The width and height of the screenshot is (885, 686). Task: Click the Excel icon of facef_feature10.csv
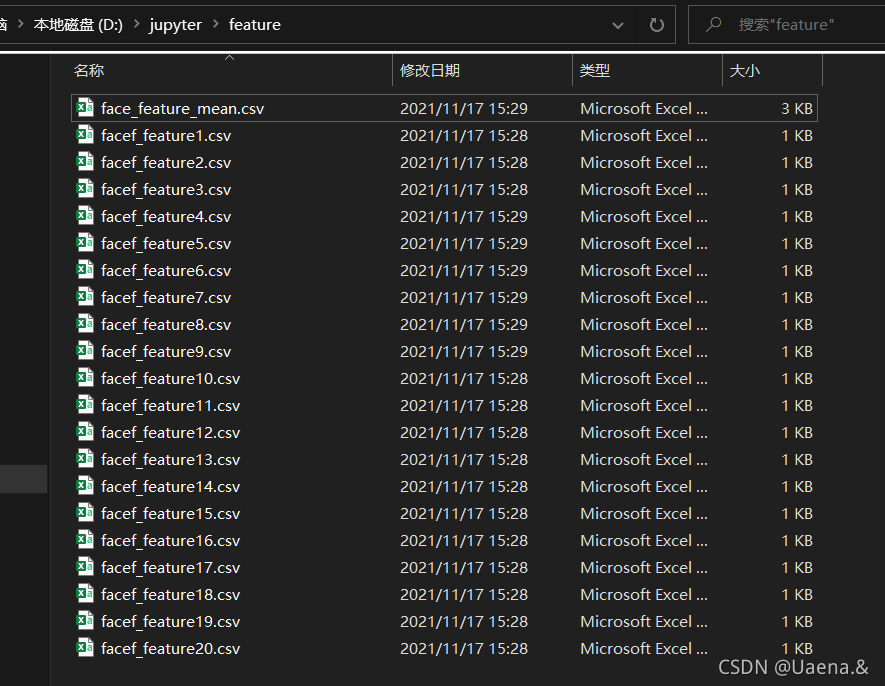pyautogui.click(x=85, y=378)
